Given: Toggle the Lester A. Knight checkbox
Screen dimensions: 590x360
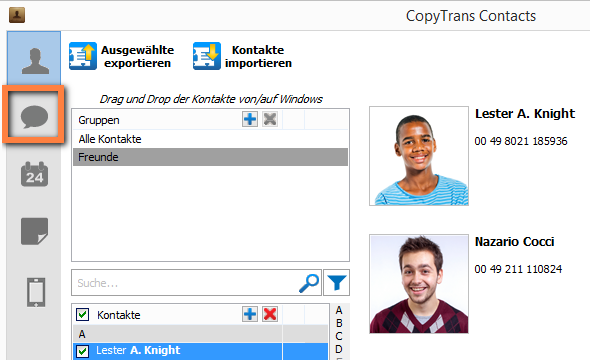Looking at the screenshot, I should 82,351.
